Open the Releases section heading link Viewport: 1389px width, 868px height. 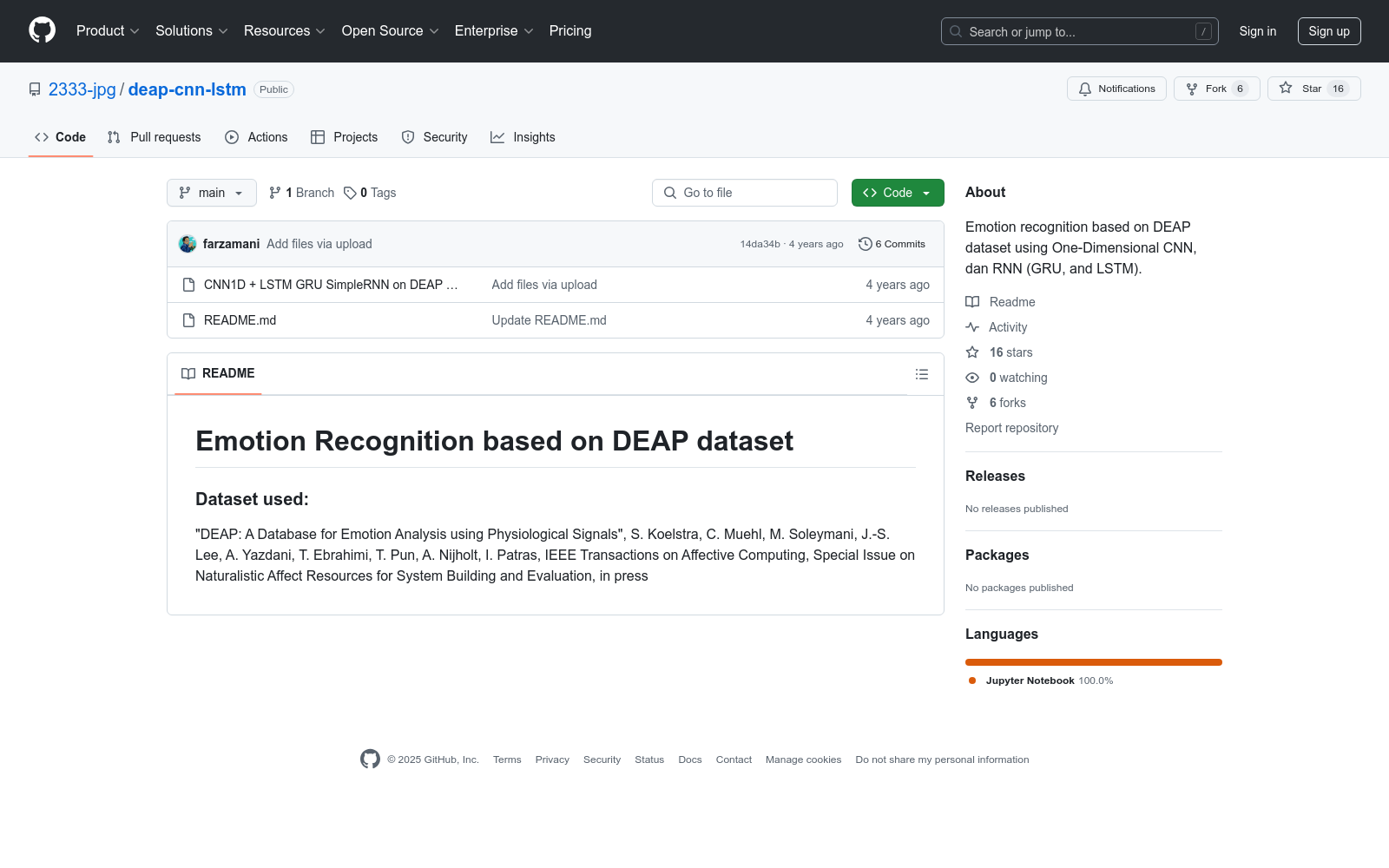click(x=995, y=476)
